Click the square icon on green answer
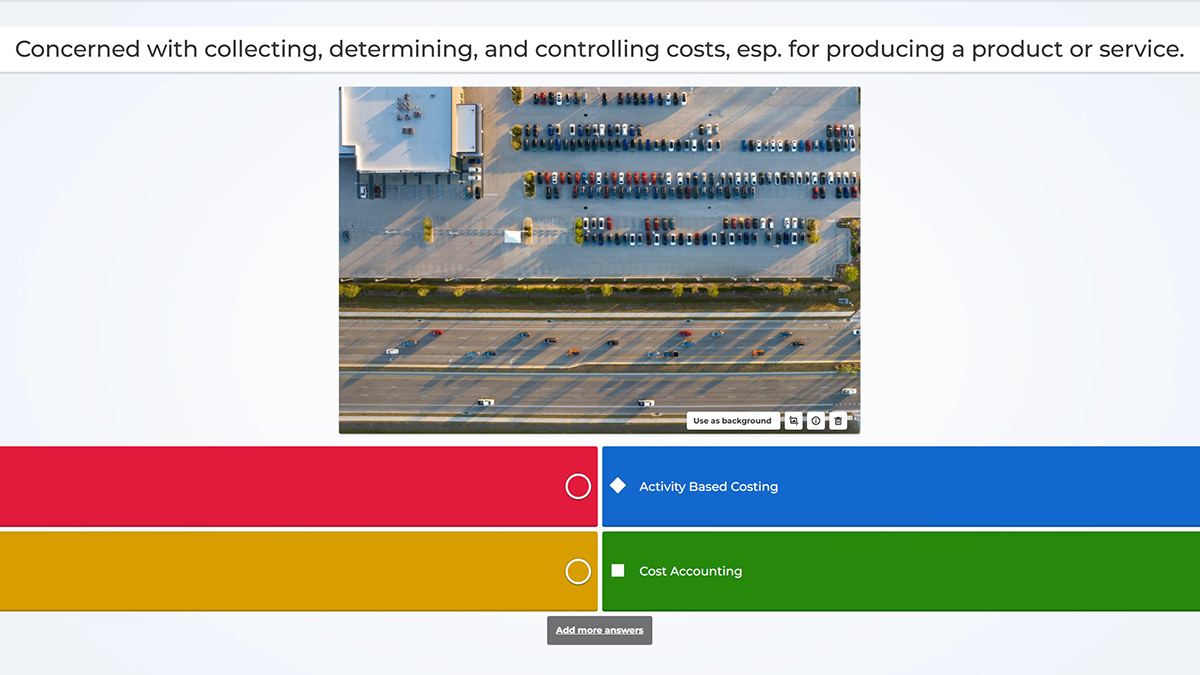The height and width of the screenshot is (675, 1200). tap(618, 570)
